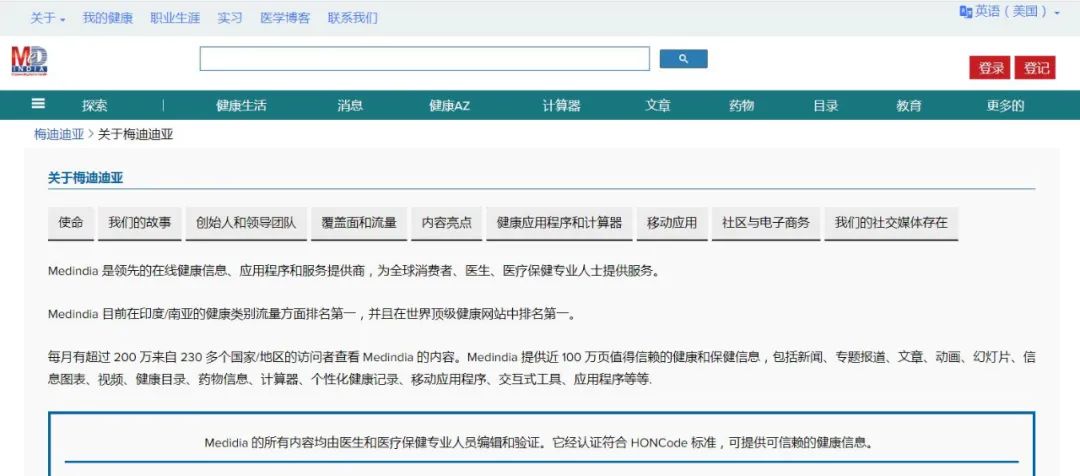Screen dimensions: 1080x476
Task: Select 社区与电子商务 tab
Action: pos(766,223)
